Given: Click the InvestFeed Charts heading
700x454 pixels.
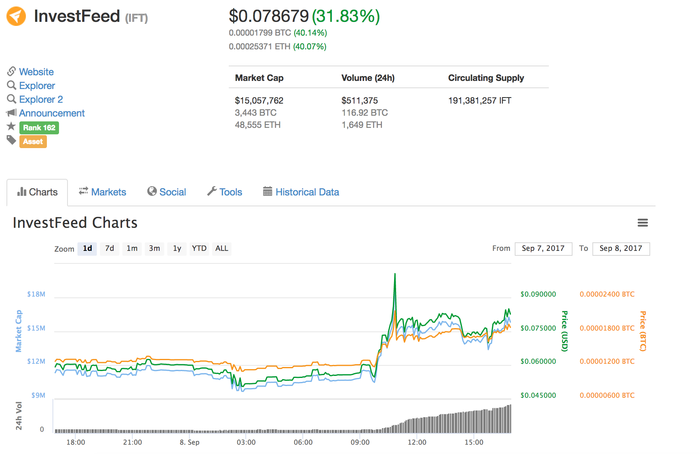Looking at the screenshot, I should 75,223.
